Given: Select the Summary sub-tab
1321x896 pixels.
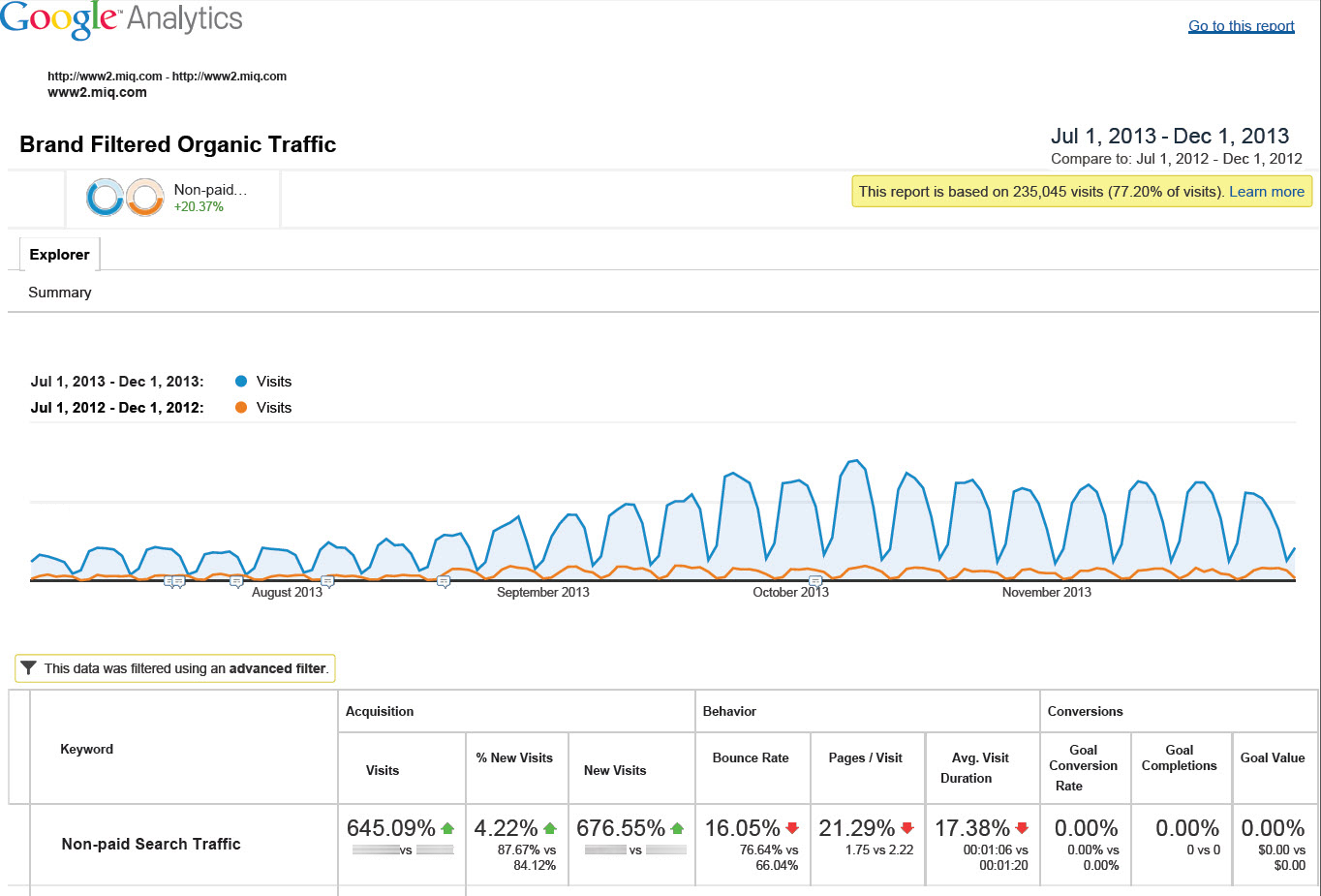Looking at the screenshot, I should pyautogui.click(x=60, y=293).
